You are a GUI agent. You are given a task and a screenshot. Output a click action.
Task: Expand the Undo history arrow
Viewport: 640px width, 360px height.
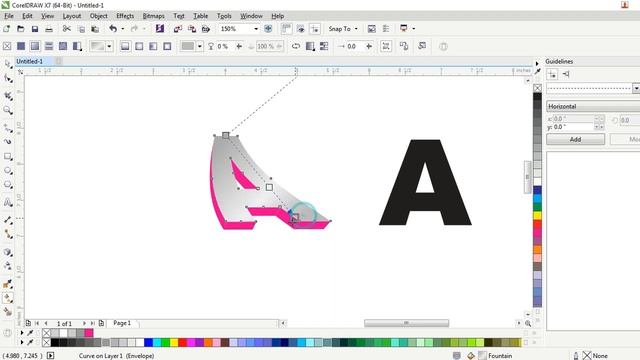(x=122, y=29)
